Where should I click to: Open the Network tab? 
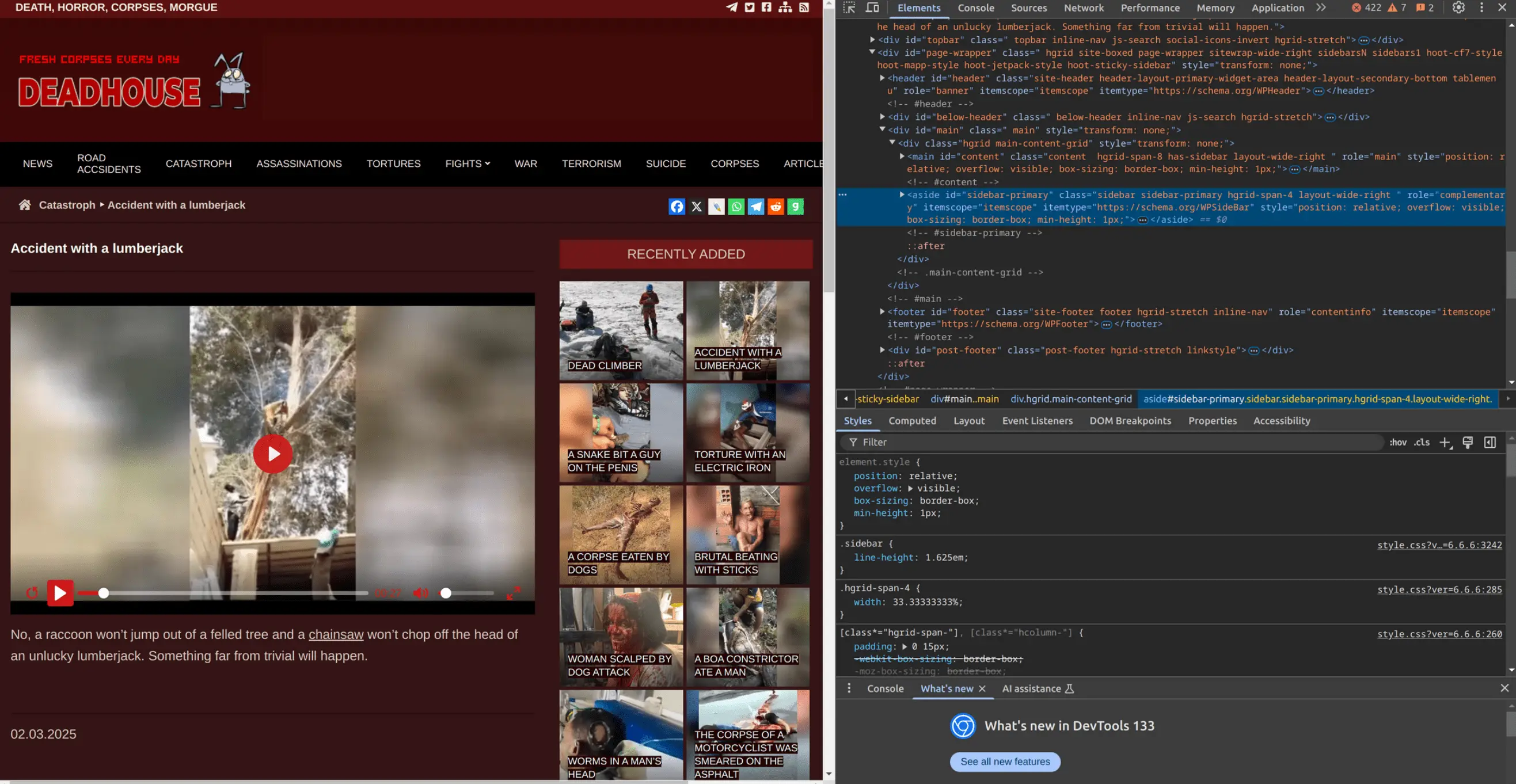click(x=1084, y=7)
